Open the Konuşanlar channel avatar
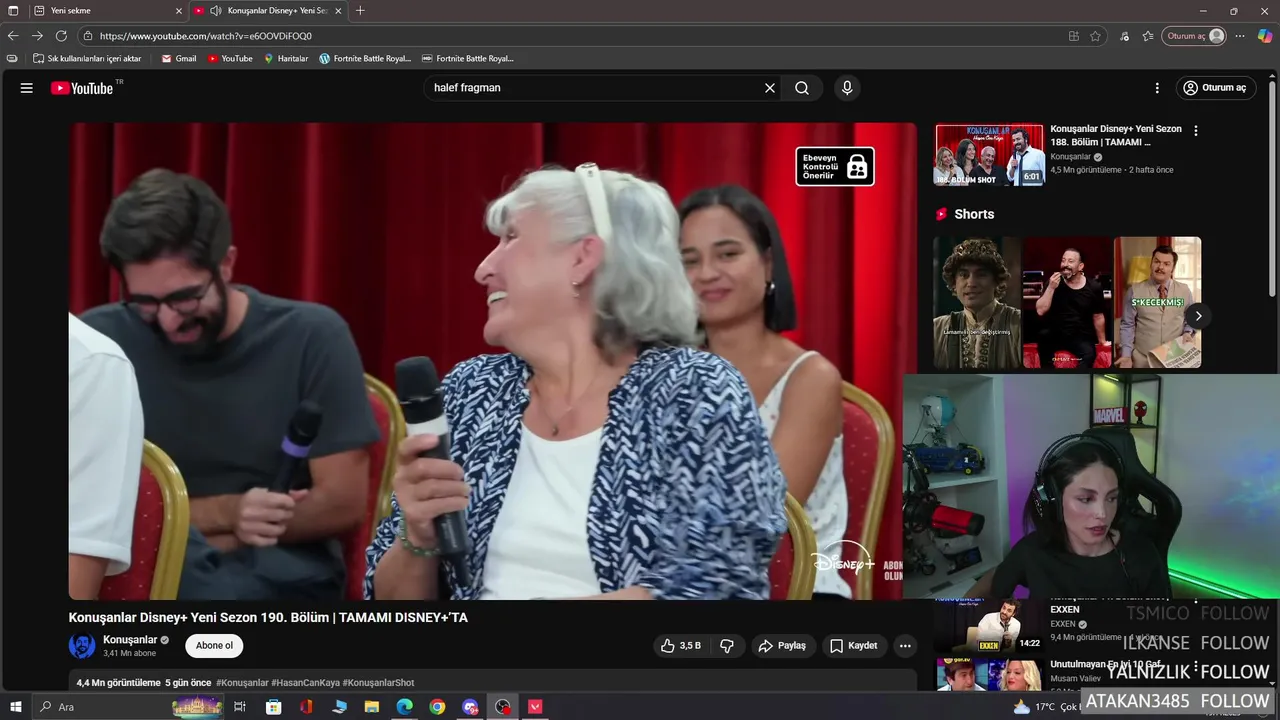1280x720 pixels. click(82, 646)
